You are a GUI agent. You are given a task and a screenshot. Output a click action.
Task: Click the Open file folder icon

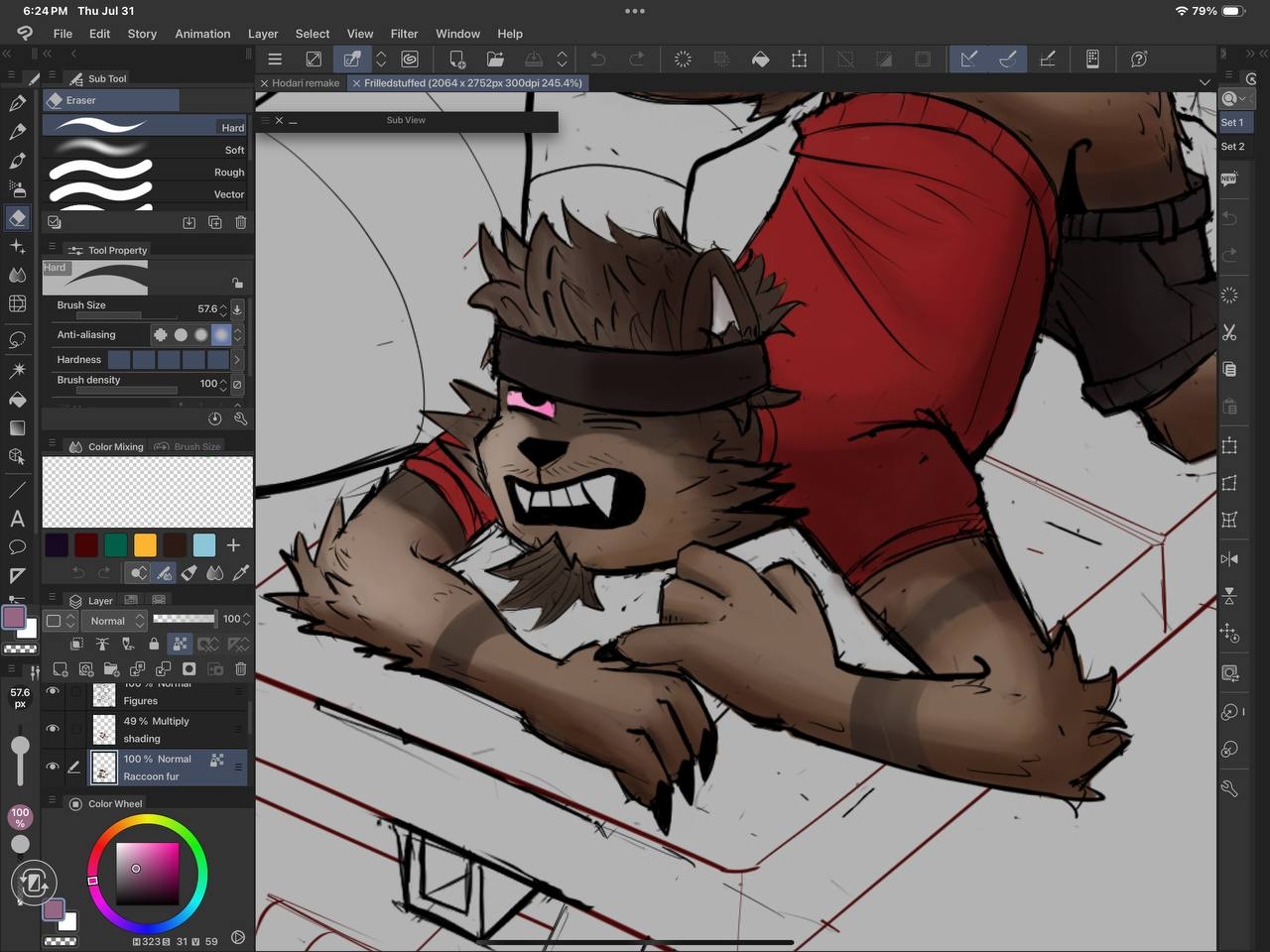pyautogui.click(x=495, y=59)
